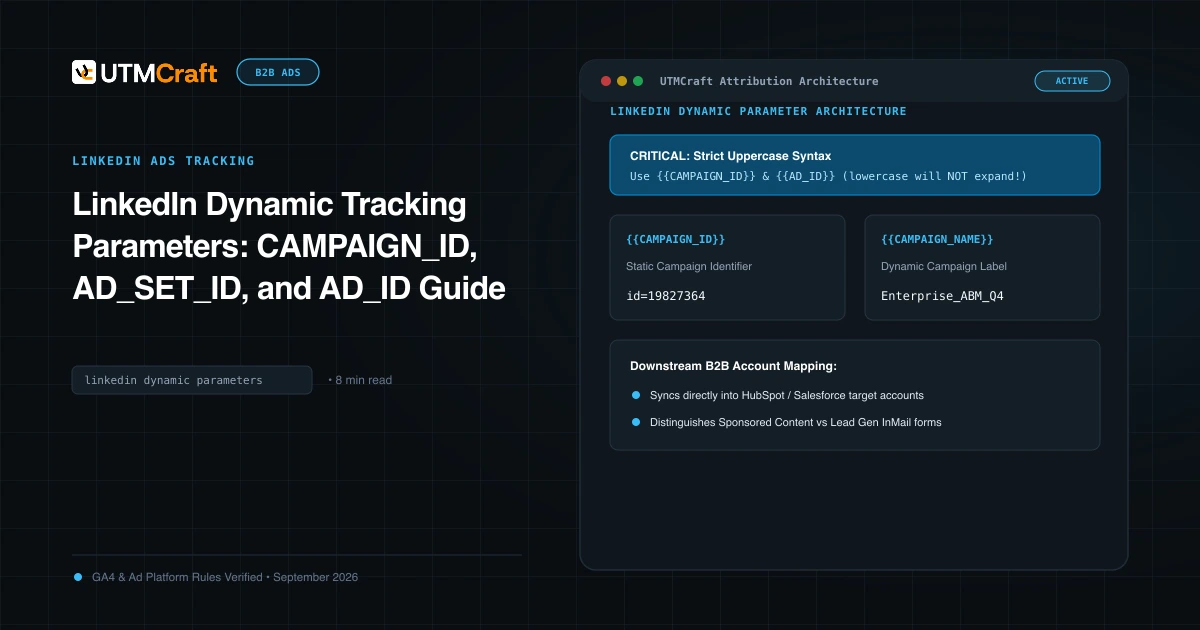This screenshot has height=630, width=1200.
Task: Click the UTMCraft logo icon
Action: [84, 72]
